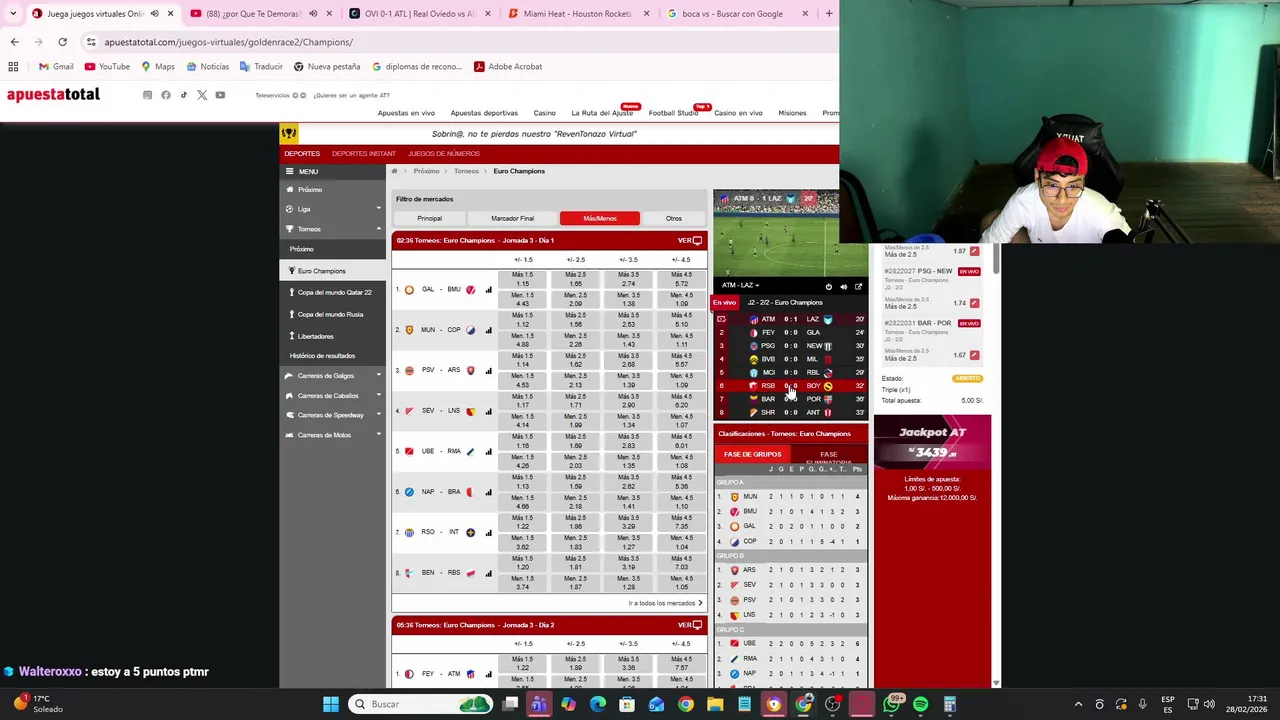Select Más 2.5 odds 1.71 for SEV - LNS
This screenshot has height=720, width=1280.
[x=575, y=401]
